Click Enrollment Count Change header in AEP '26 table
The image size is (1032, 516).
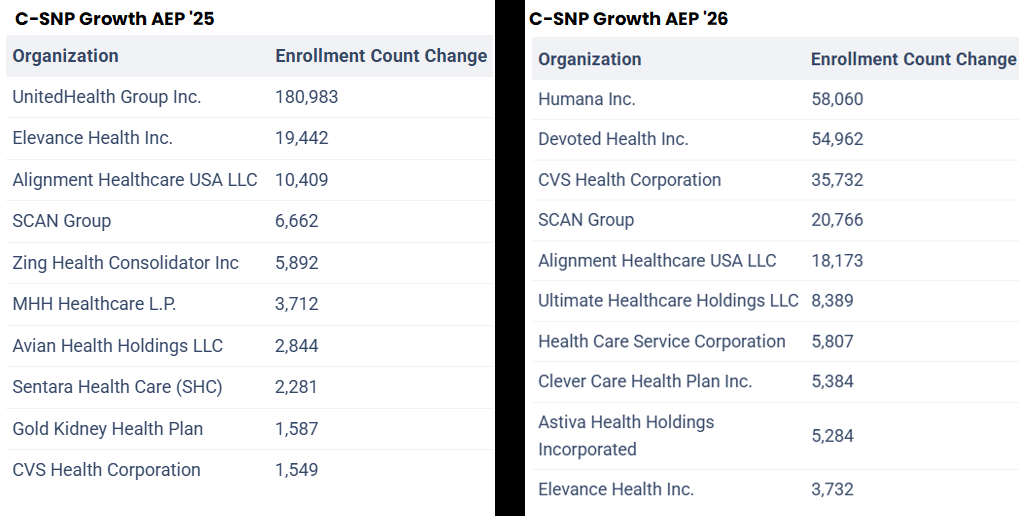913,59
